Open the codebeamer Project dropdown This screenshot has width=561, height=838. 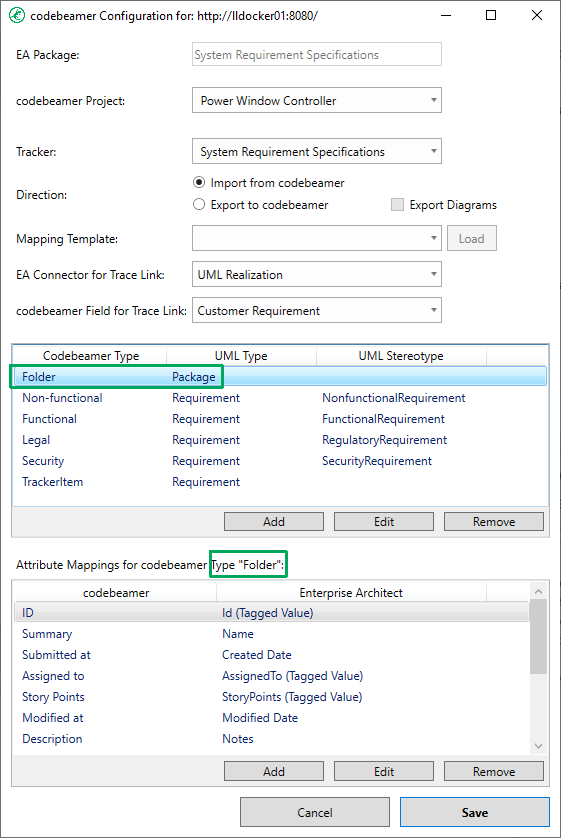[317, 100]
